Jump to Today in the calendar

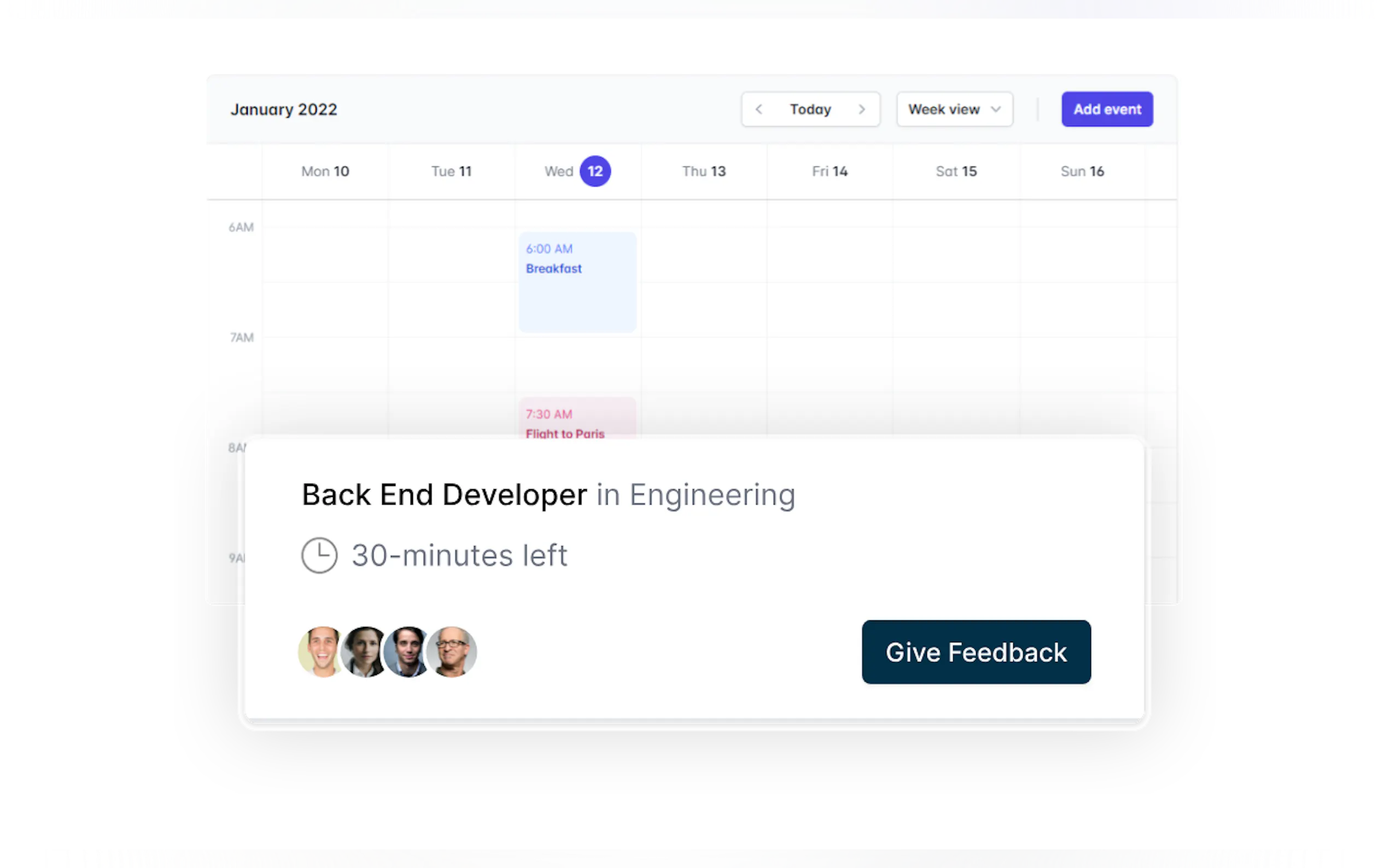[810, 109]
